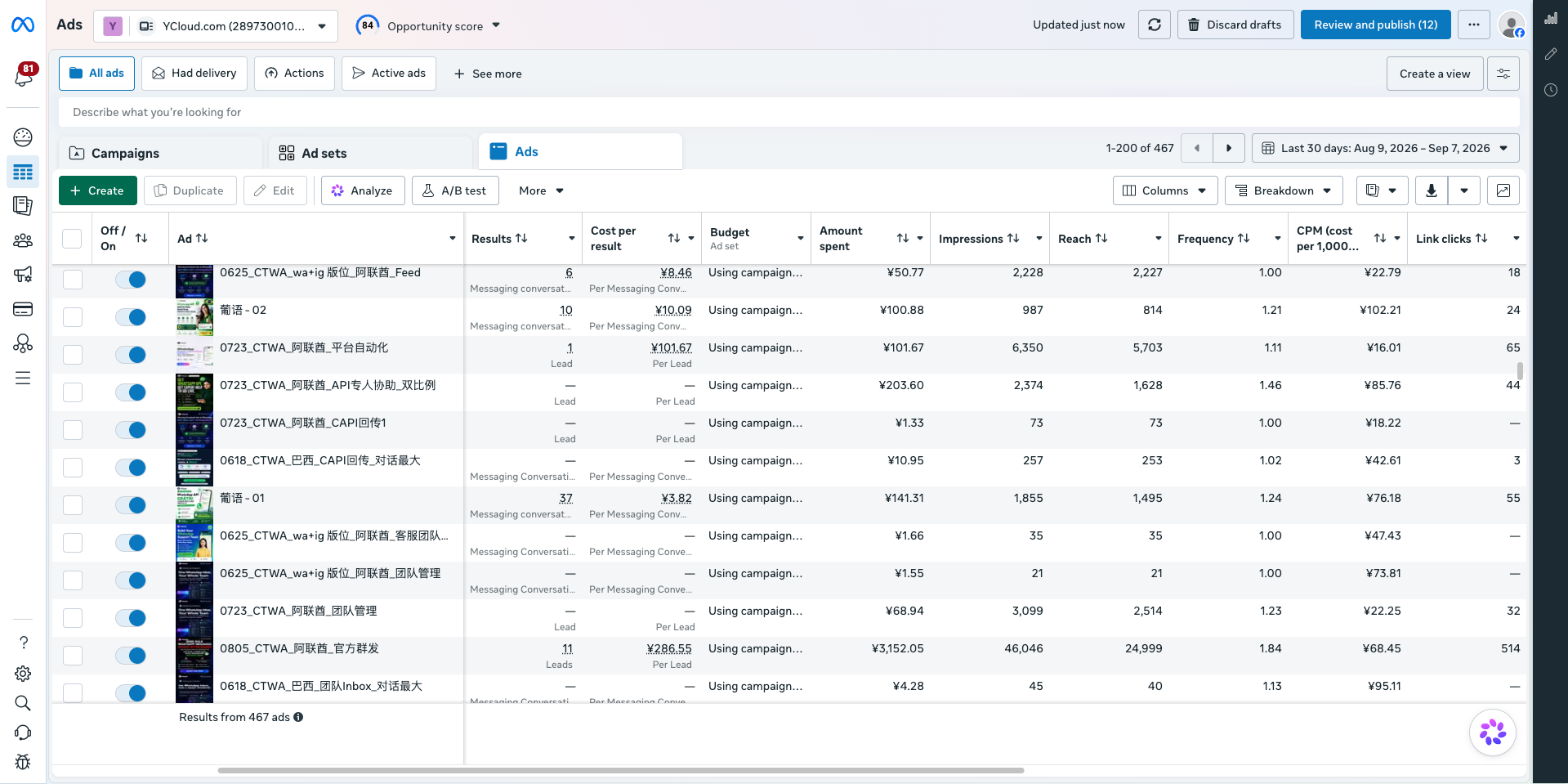Screen dimensions: 1568x784
Task: Open the More actions dropdown
Action: tap(541, 190)
